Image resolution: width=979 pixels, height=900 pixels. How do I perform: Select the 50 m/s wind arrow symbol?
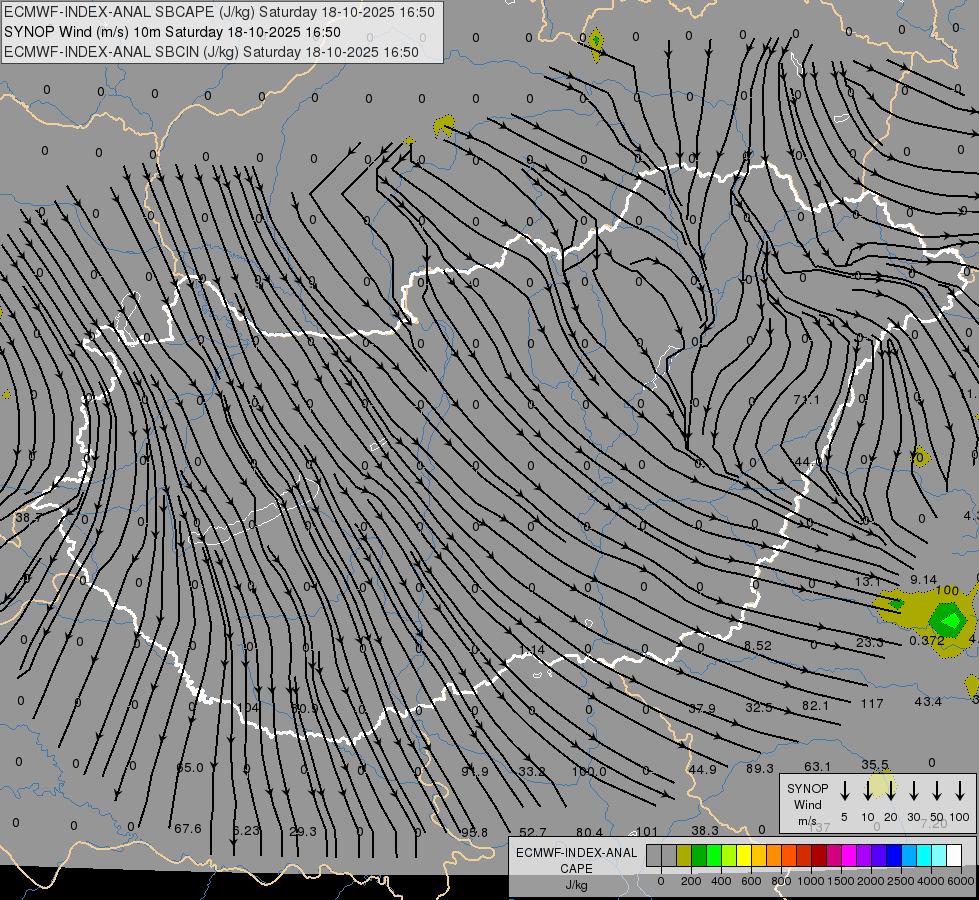[937, 791]
